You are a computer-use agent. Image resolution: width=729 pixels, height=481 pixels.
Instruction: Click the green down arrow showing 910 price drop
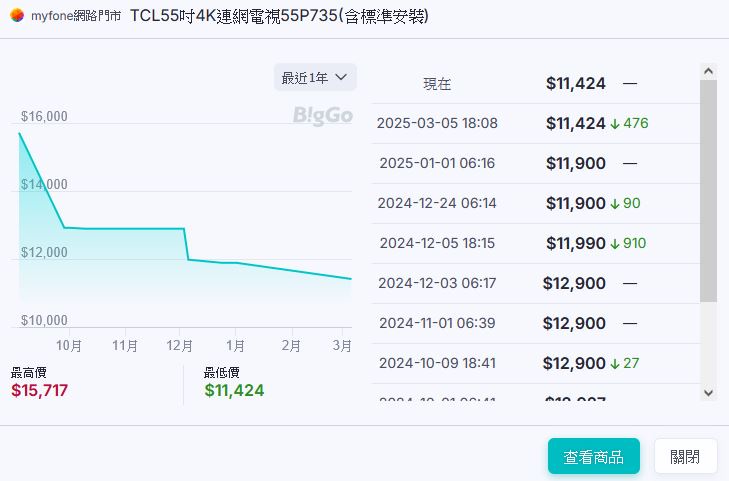click(x=615, y=243)
